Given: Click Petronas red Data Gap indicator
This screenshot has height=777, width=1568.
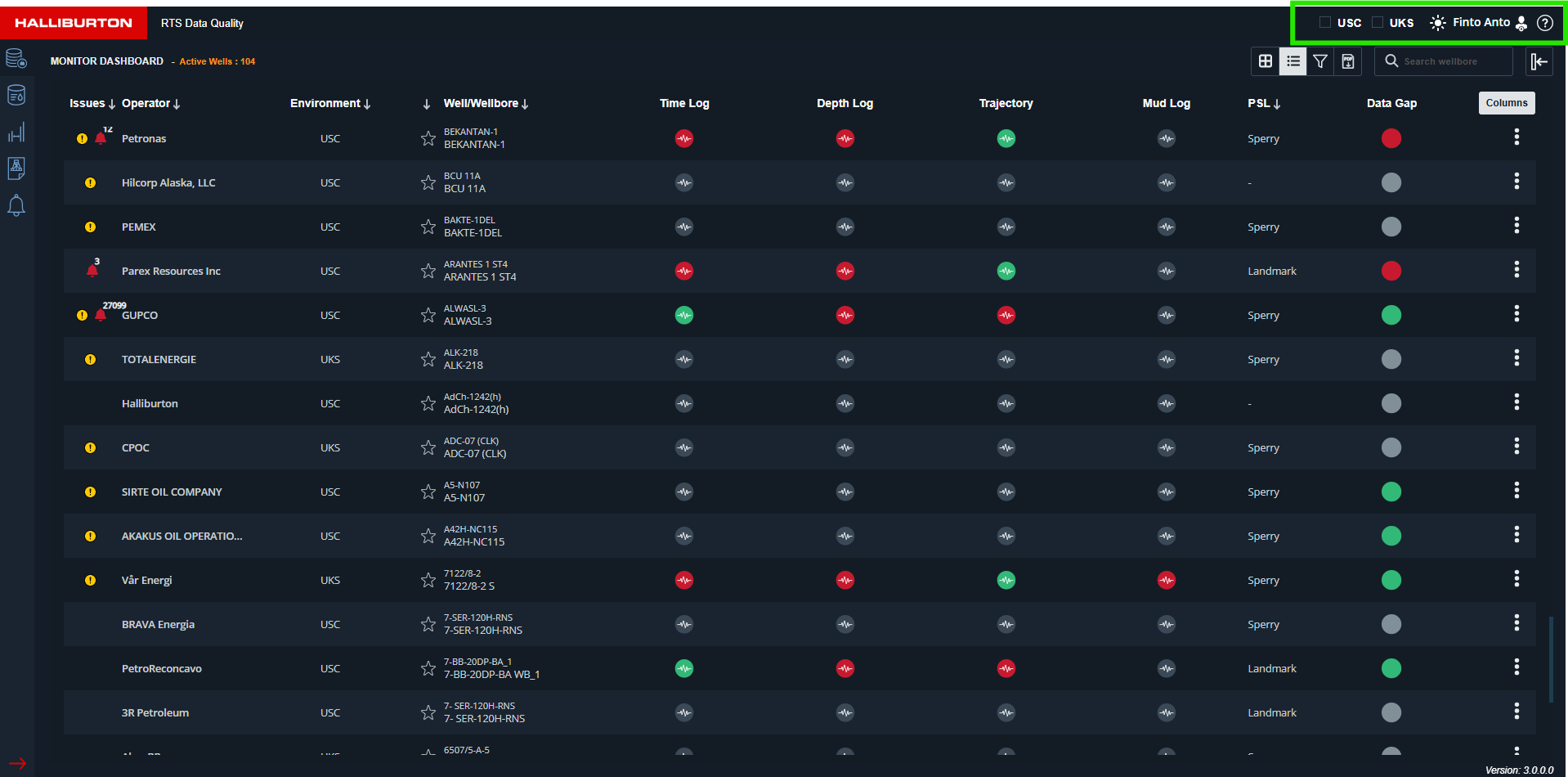Looking at the screenshot, I should [x=1391, y=138].
